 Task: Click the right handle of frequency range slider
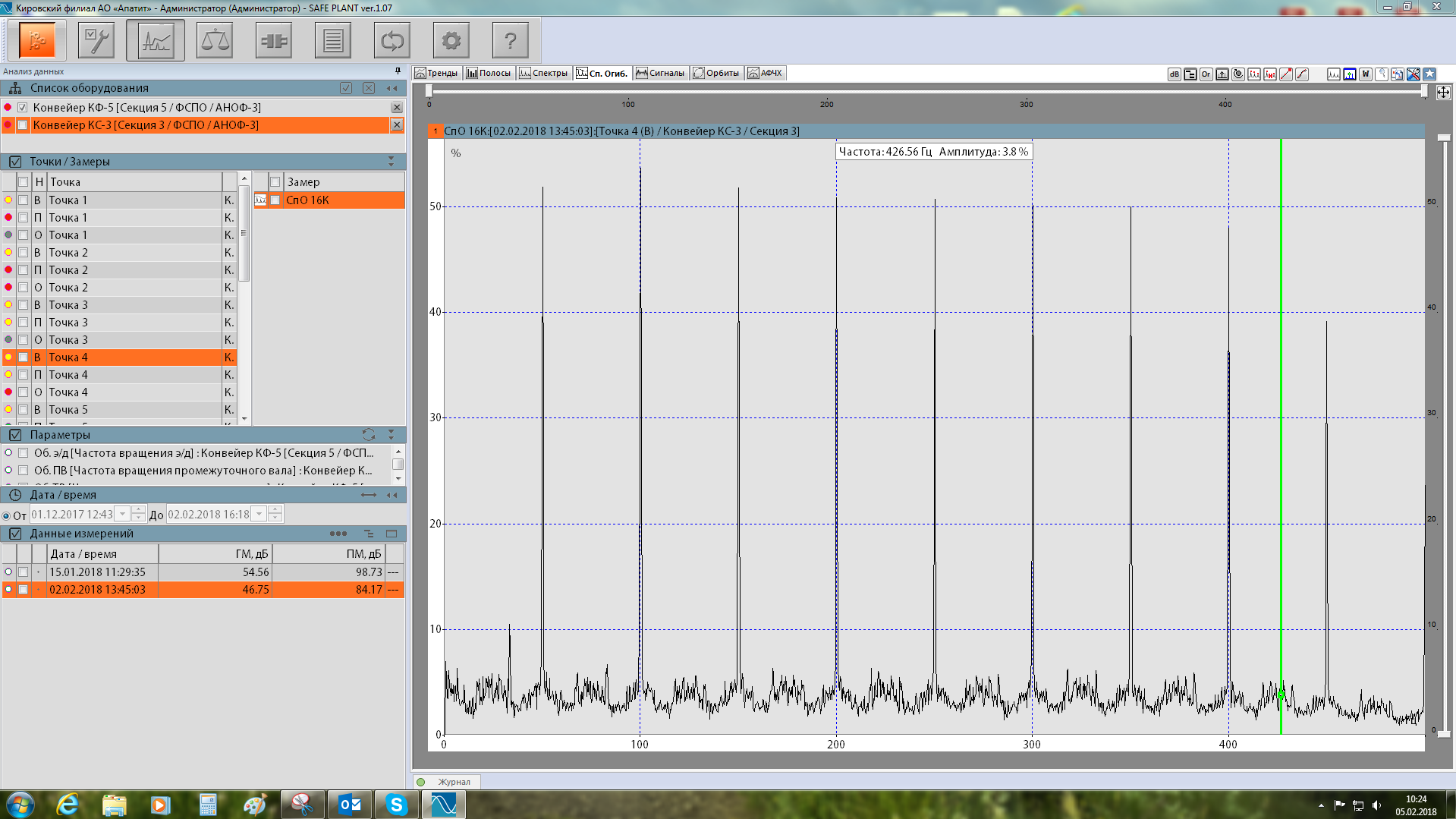1424,92
